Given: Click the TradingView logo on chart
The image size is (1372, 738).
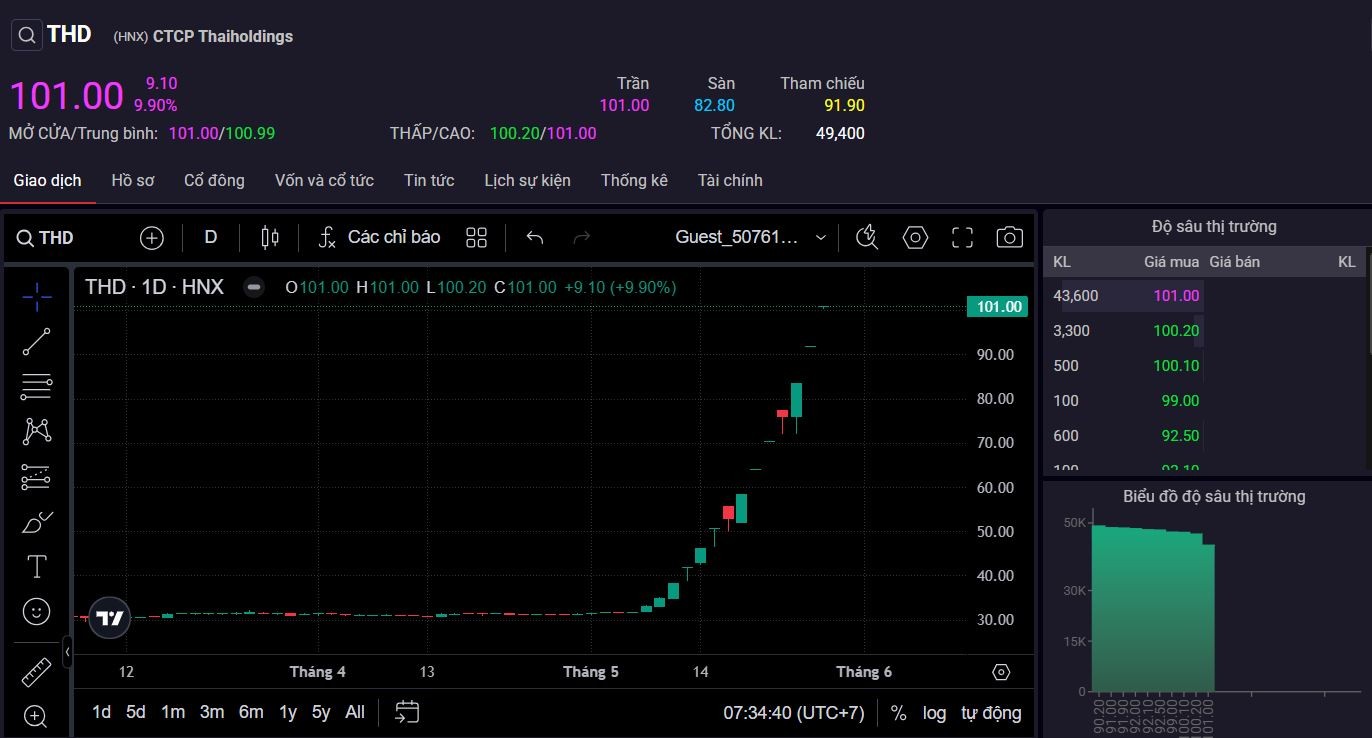Looking at the screenshot, I should 109,618.
